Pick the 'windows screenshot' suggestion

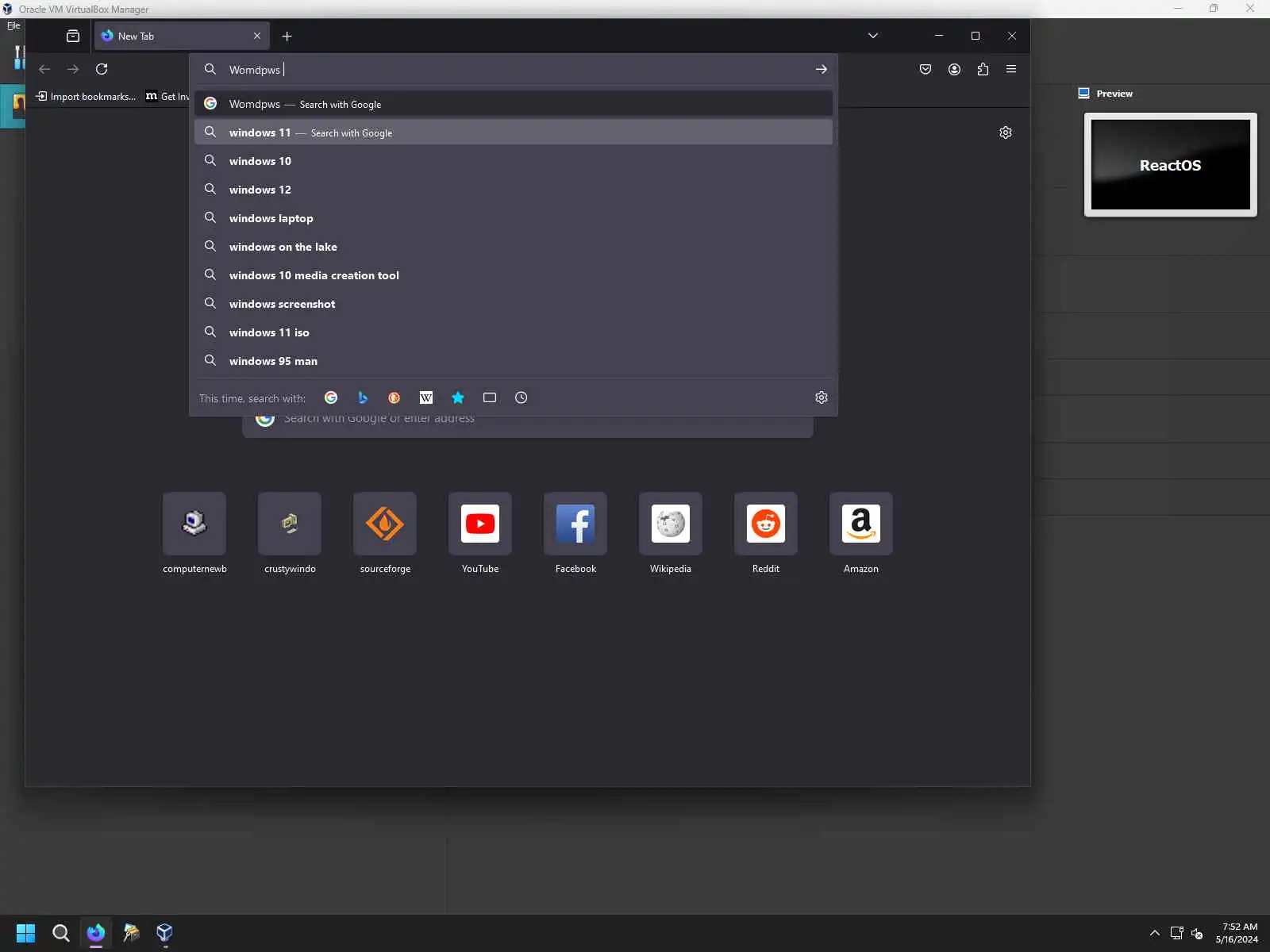[514, 304]
